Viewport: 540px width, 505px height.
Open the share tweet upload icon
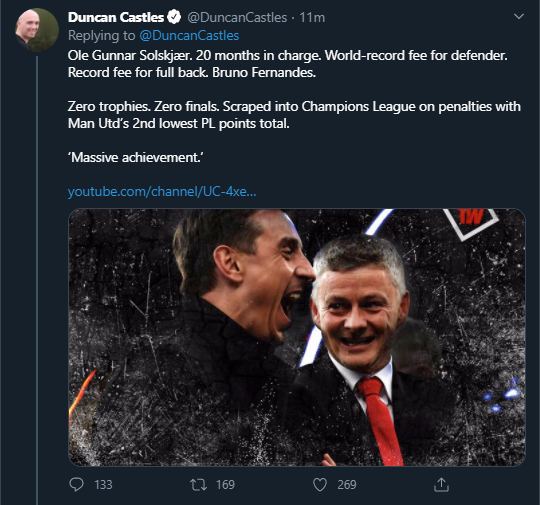coord(441,484)
